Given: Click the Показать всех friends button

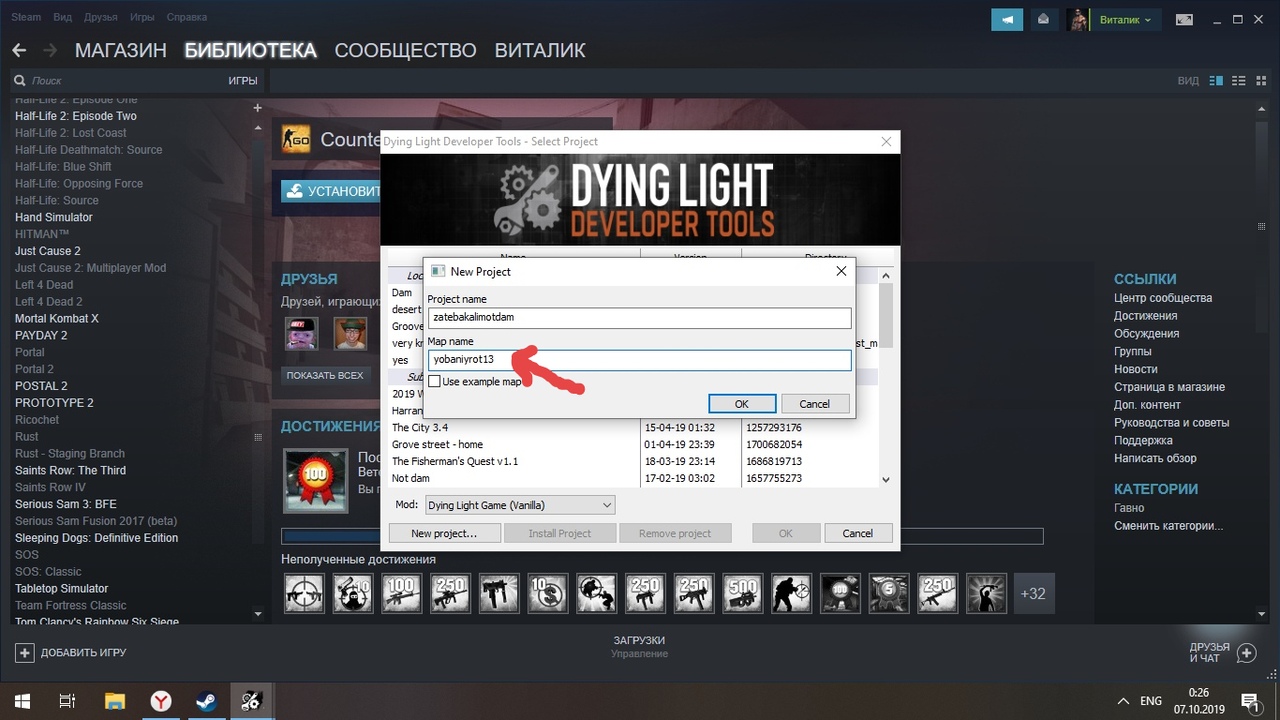Looking at the screenshot, I should coord(323,376).
